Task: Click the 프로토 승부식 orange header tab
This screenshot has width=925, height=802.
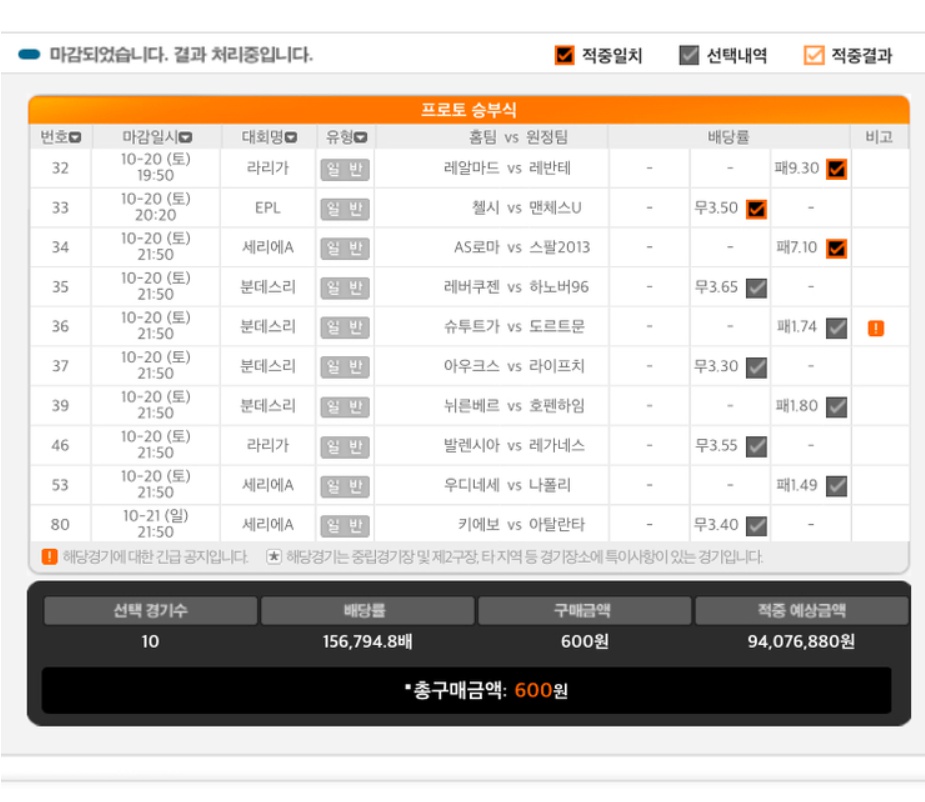Action: (469, 109)
